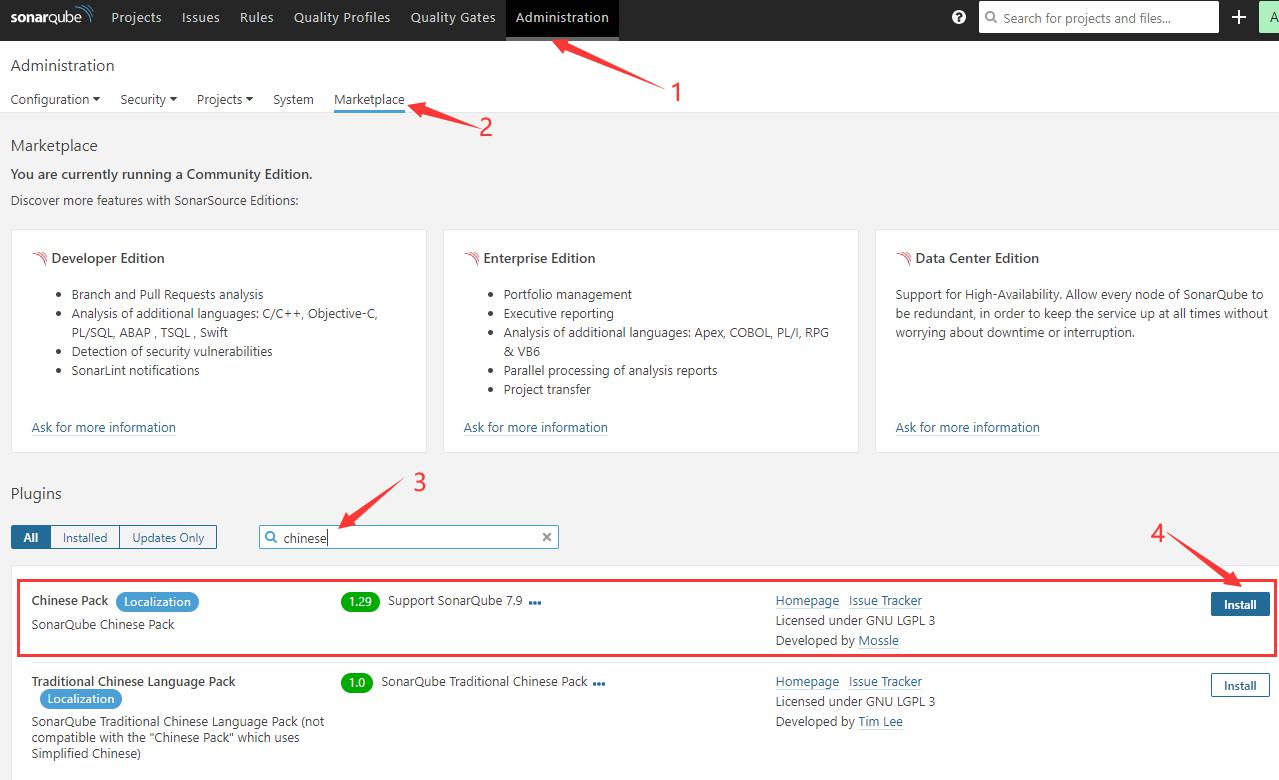Click 'SonarQube Chinese Pack' description text
Screen dimensions: 1279x780
click(103, 624)
